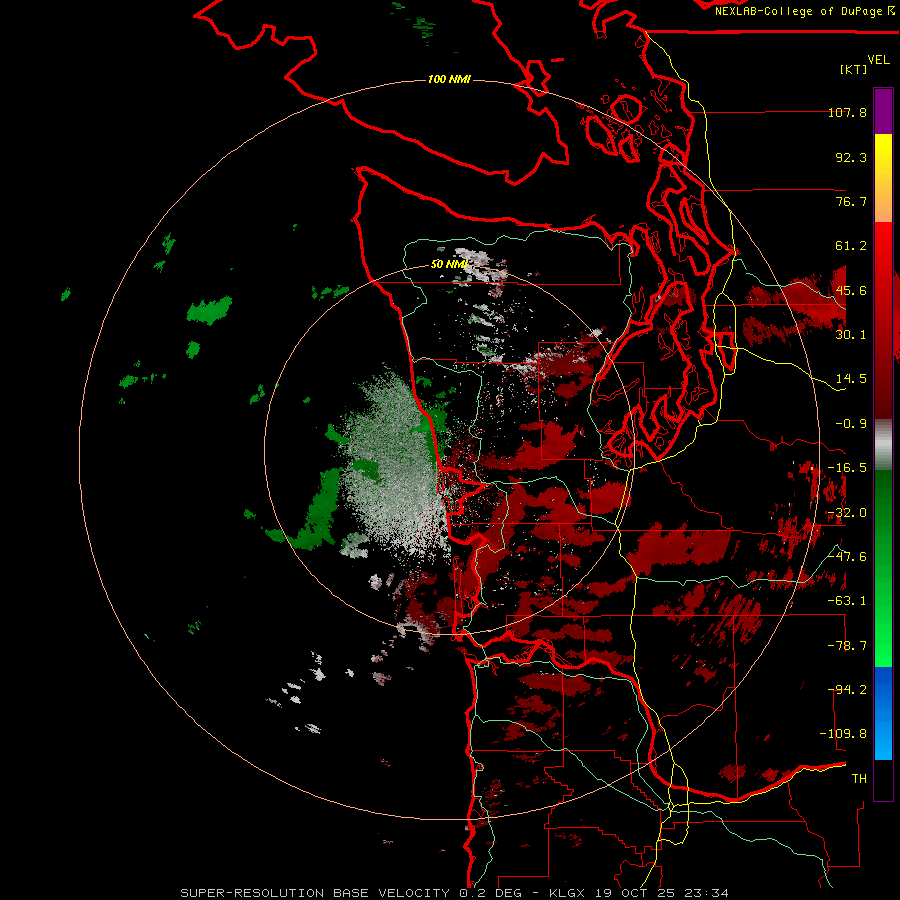Click the 45.6 velocity scale value

coord(851,290)
